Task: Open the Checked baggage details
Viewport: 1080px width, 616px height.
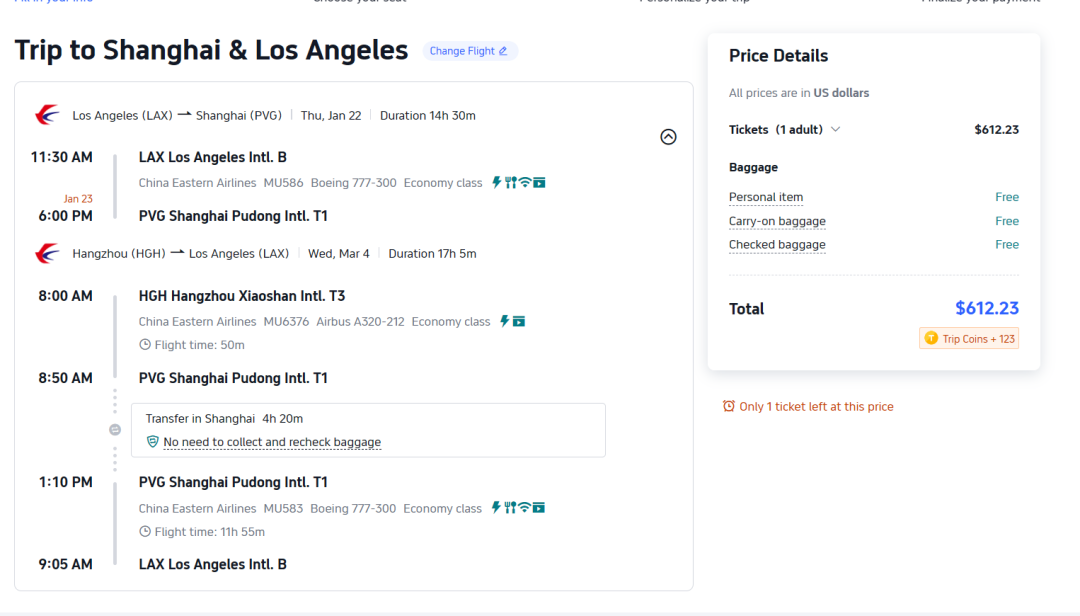Action: coord(777,245)
